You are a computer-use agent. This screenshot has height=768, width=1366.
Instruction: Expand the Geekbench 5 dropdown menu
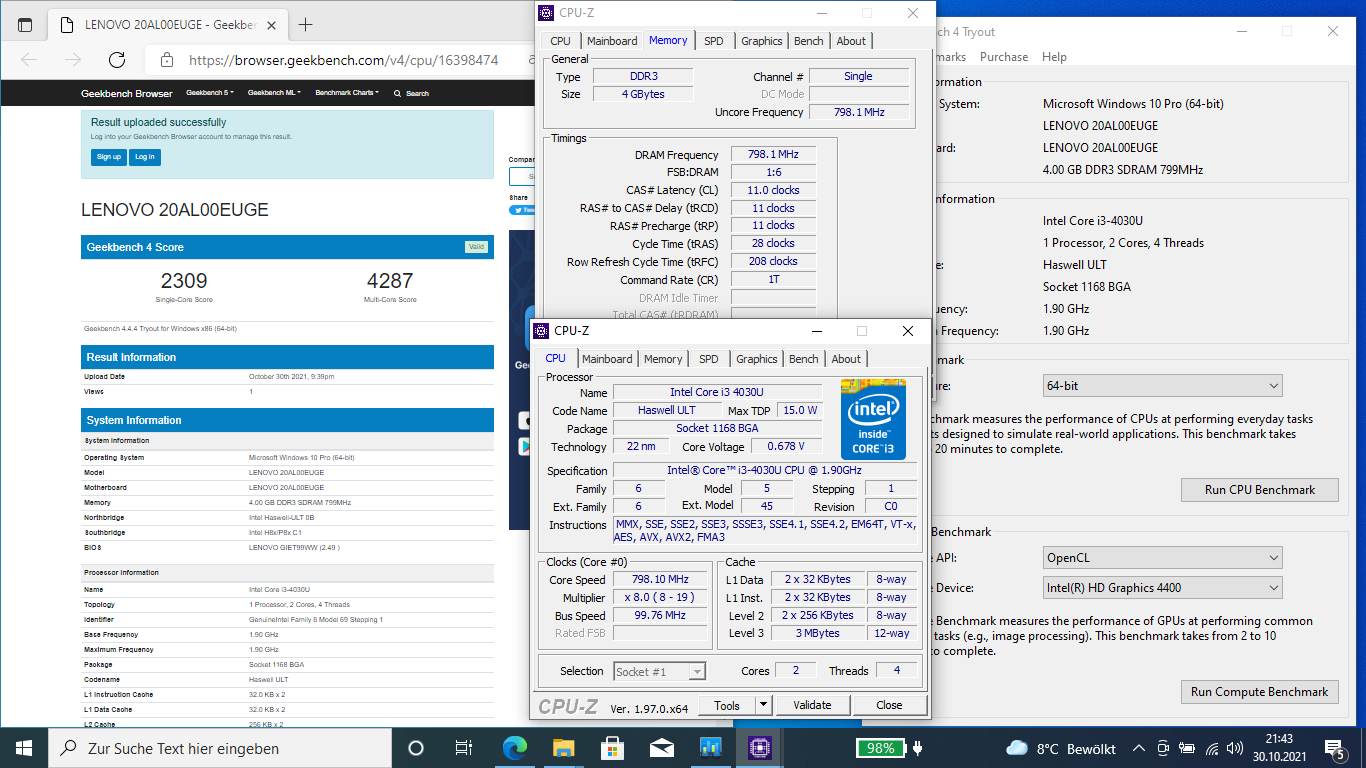pyautogui.click(x=210, y=93)
